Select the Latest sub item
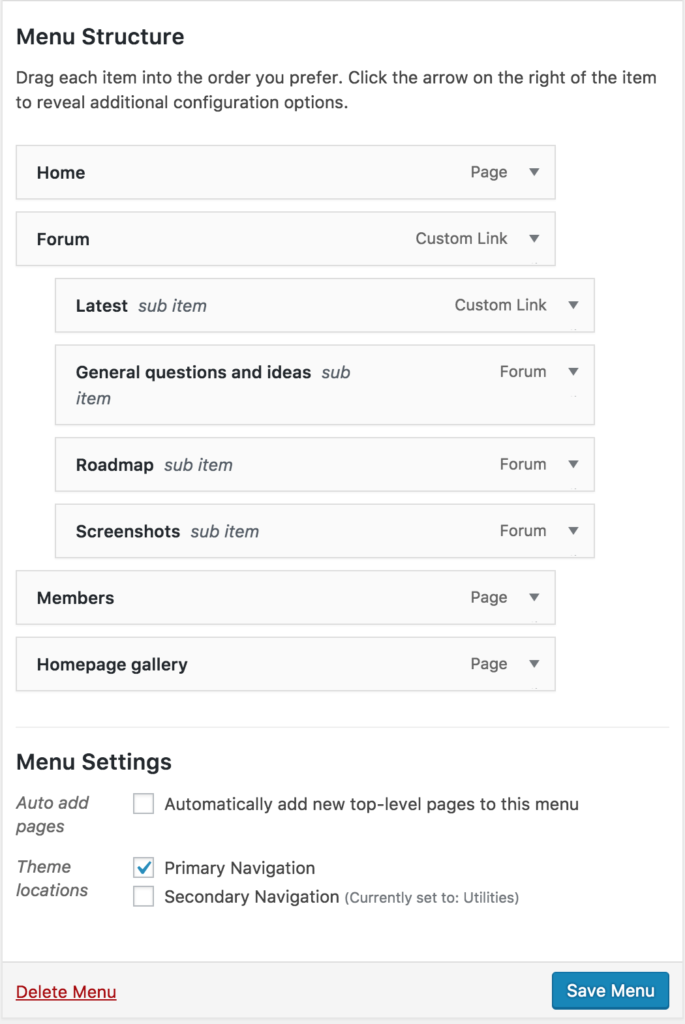 [101, 305]
